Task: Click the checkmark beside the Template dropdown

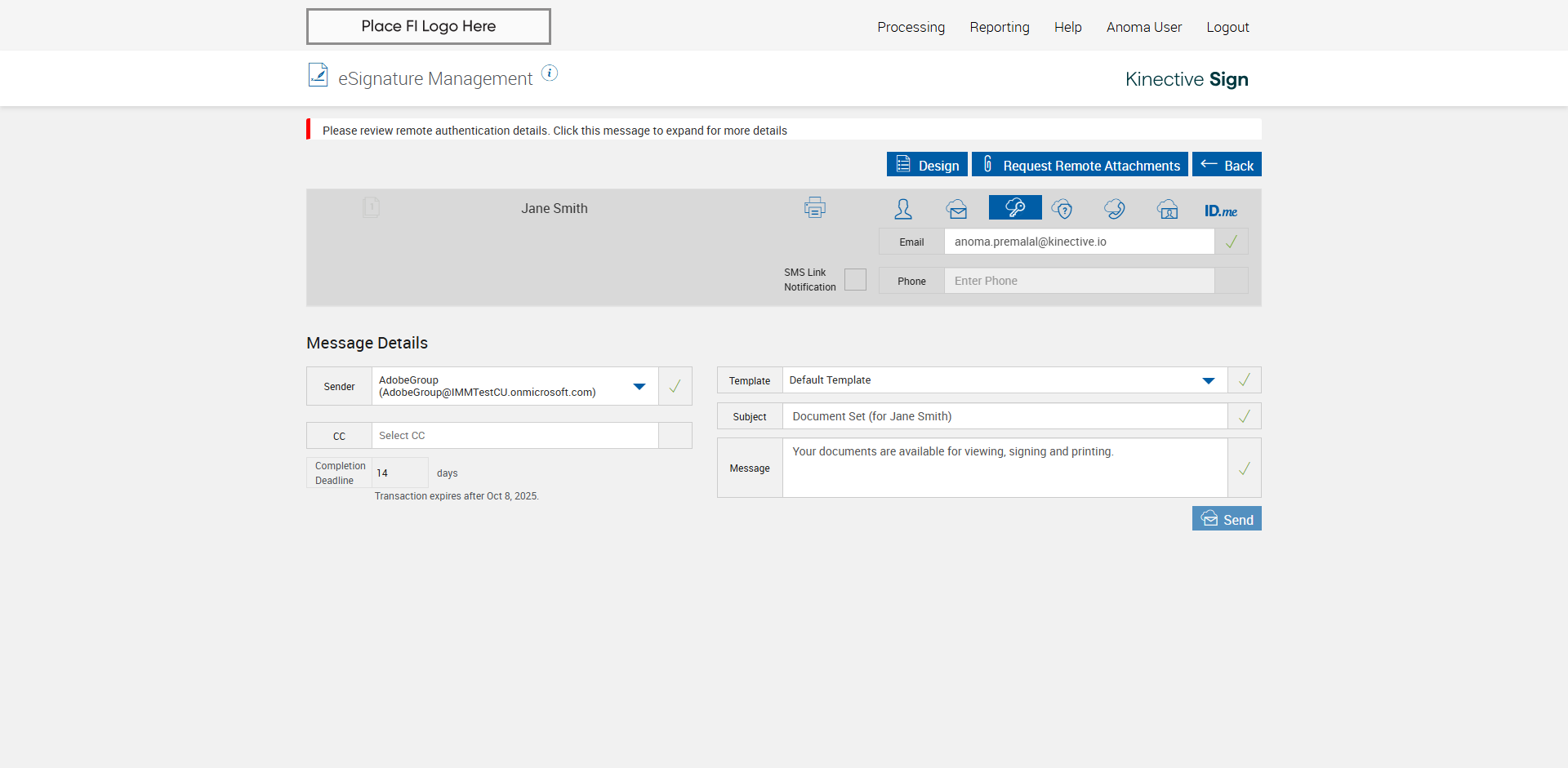Action: [1245, 380]
